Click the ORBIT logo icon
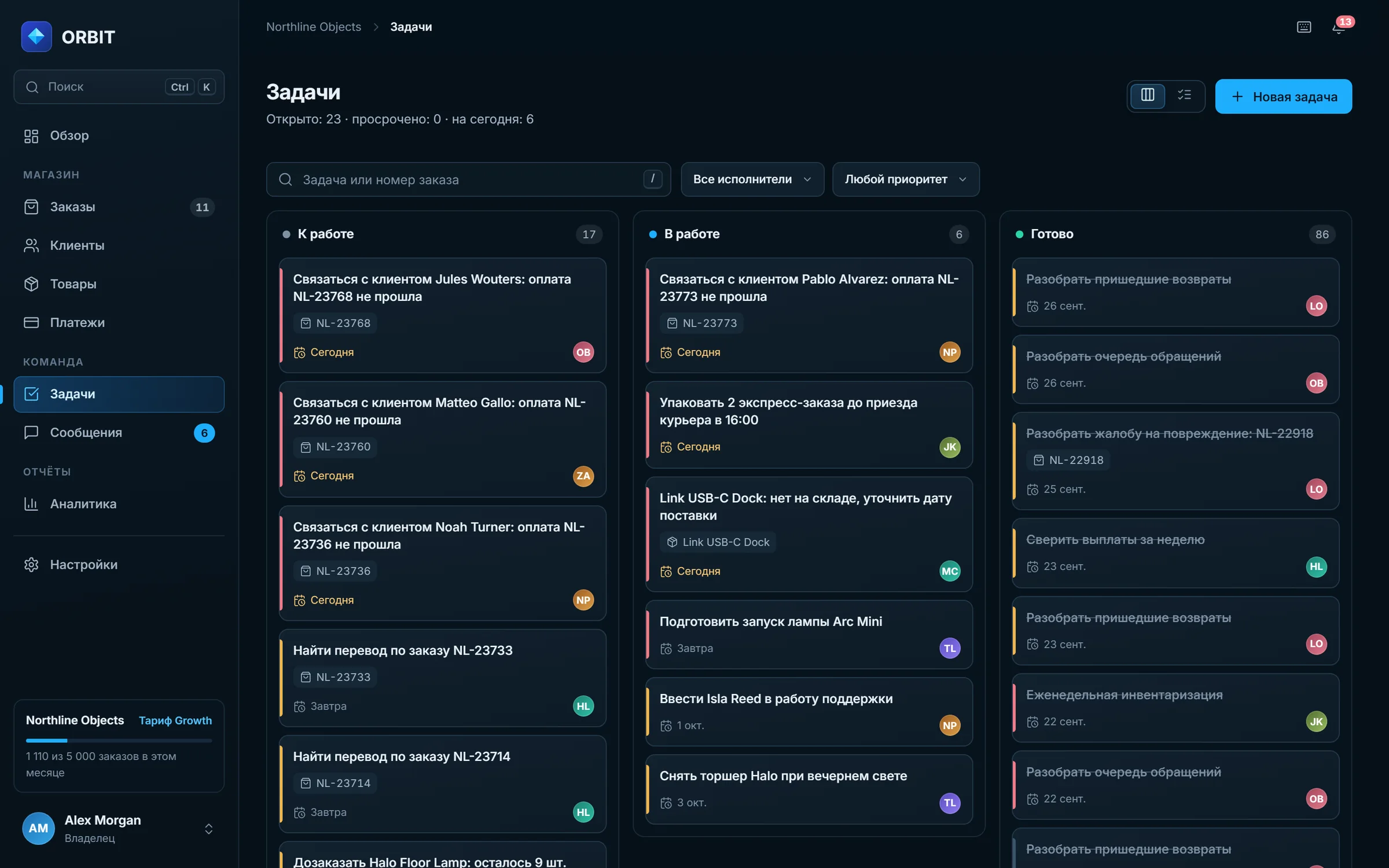Screen dimensions: 1389x868 36,36
